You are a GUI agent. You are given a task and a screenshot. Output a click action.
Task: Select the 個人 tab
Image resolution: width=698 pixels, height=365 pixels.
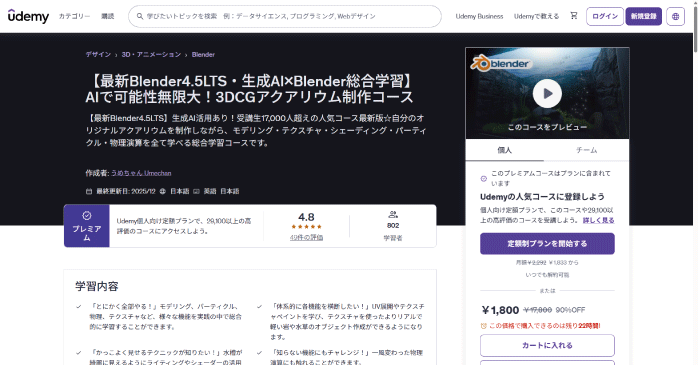504,150
